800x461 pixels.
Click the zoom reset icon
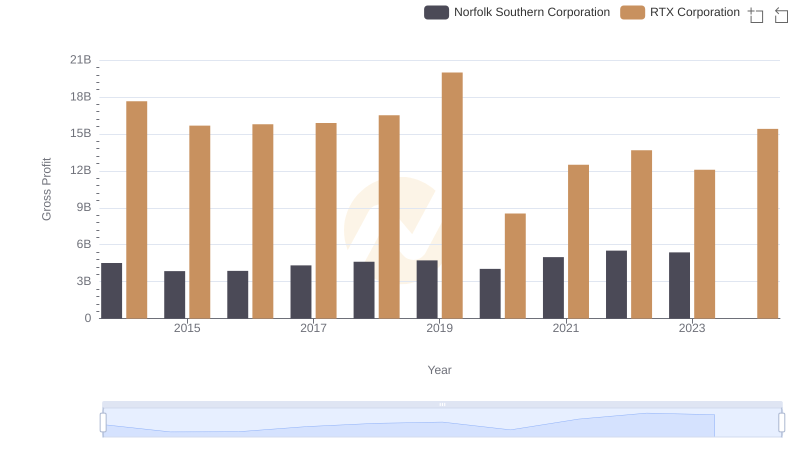(x=781, y=15)
